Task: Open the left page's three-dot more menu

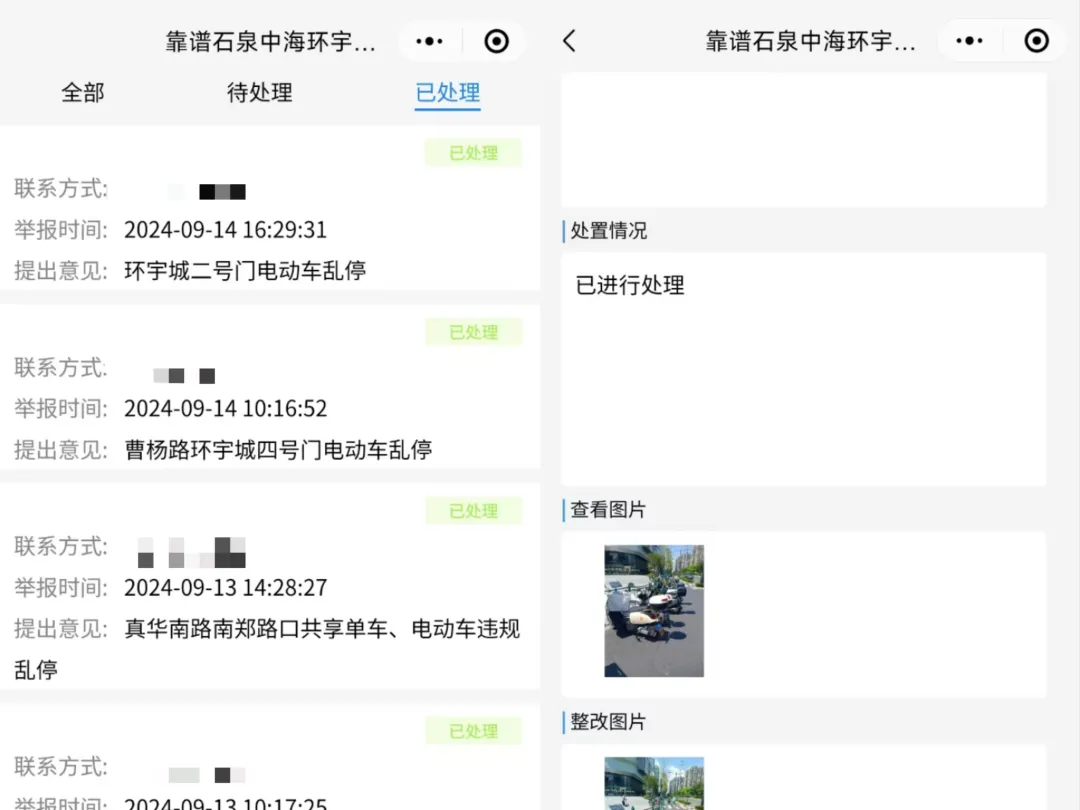Action: tap(429, 41)
